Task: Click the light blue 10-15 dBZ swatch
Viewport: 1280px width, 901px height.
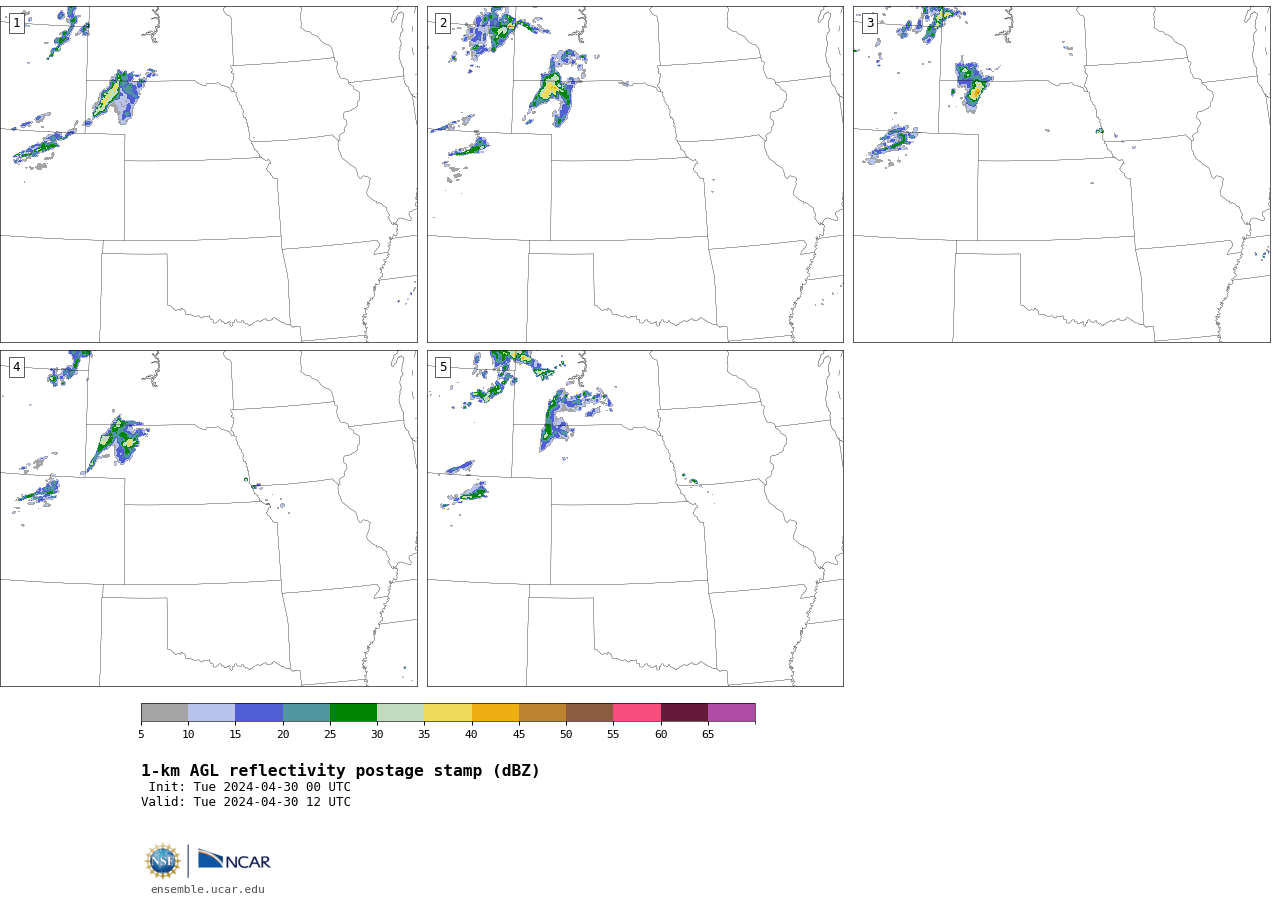Action: 211,712
